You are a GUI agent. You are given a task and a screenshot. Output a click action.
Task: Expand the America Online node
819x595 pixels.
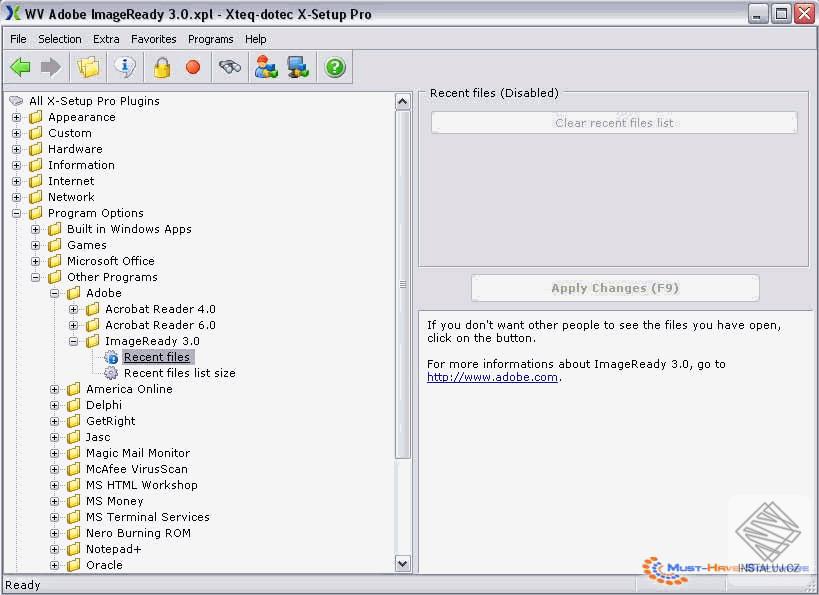[54, 389]
